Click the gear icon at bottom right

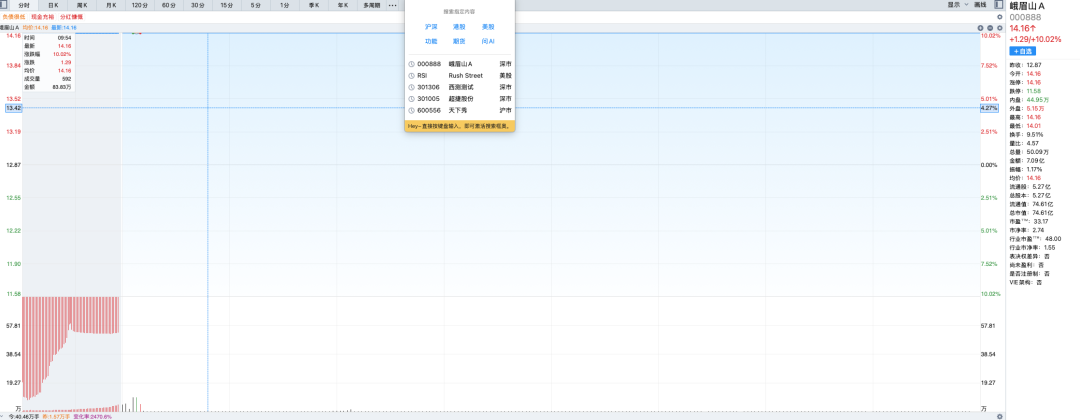click(x=1000, y=417)
